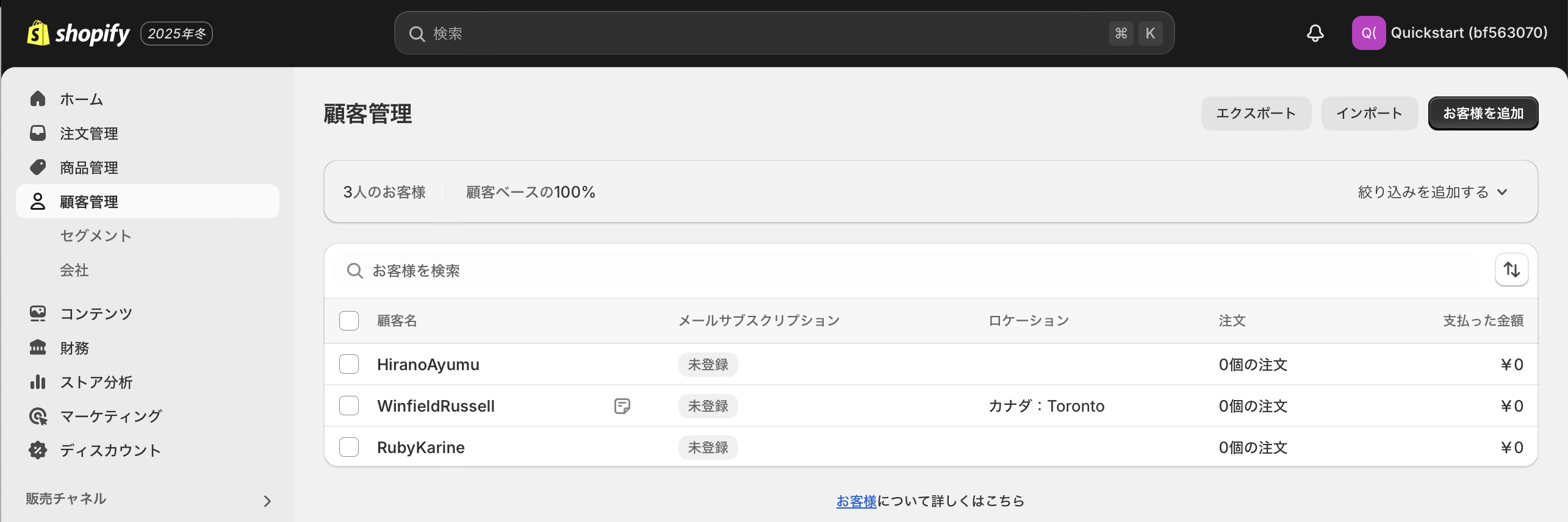1568x522 pixels.
Task: Click the お客様を検索 field
Action: [x=909, y=270]
